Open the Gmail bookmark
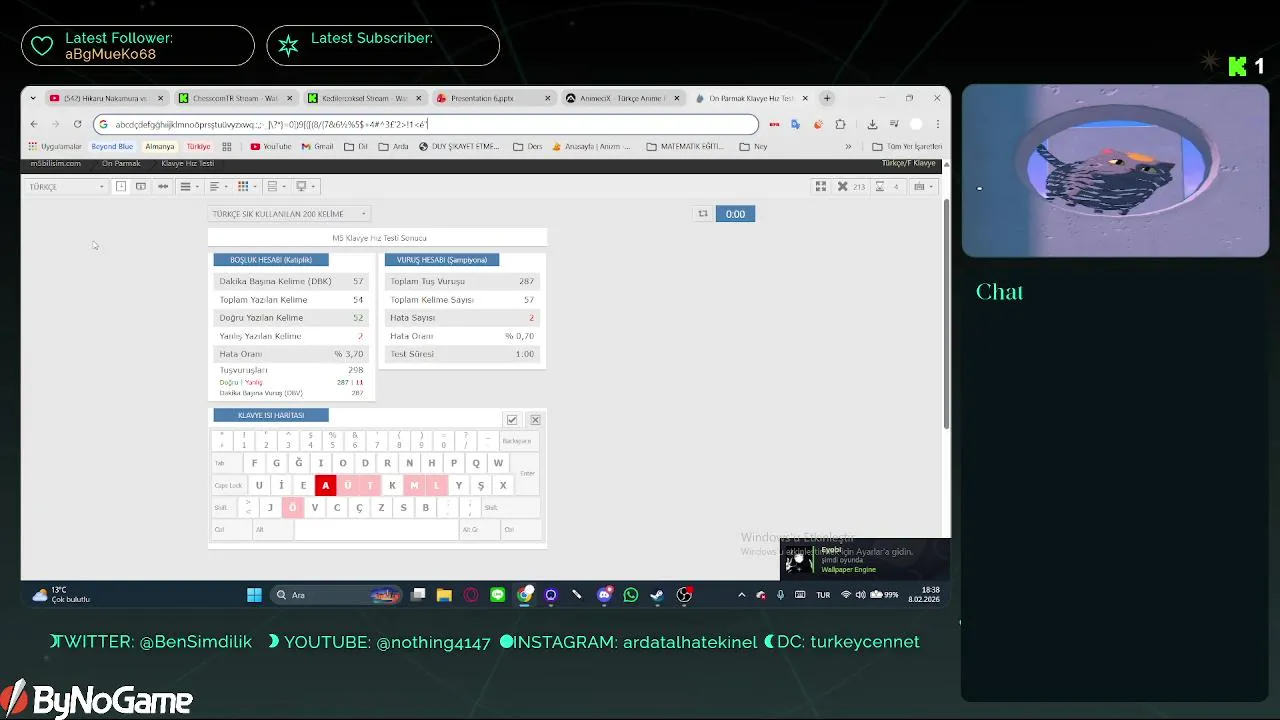Viewport: 1280px width, 720px height. pos(318,146)
